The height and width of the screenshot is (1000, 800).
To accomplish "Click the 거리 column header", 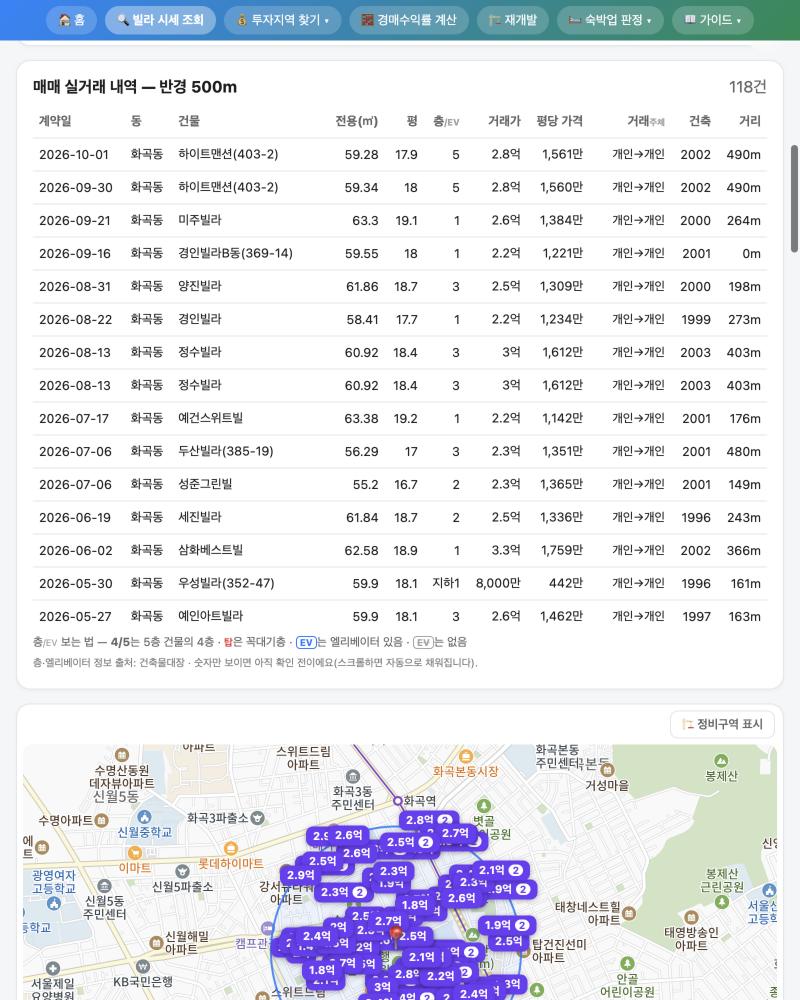I will pos(750,121).
